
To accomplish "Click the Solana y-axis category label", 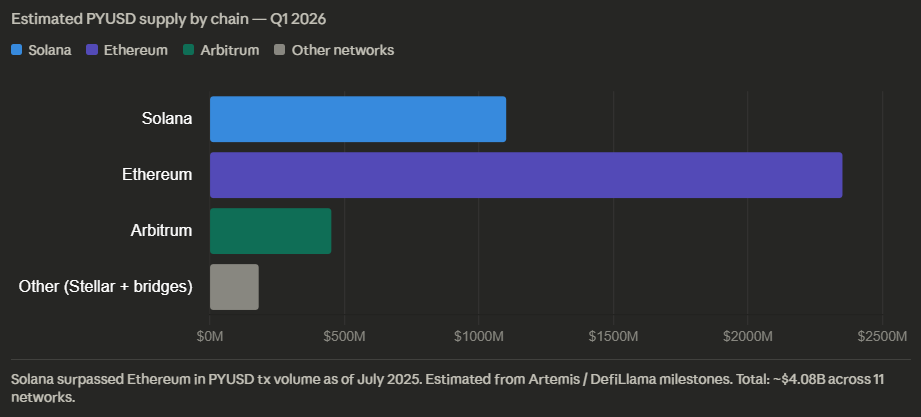I will pos(167,119).
